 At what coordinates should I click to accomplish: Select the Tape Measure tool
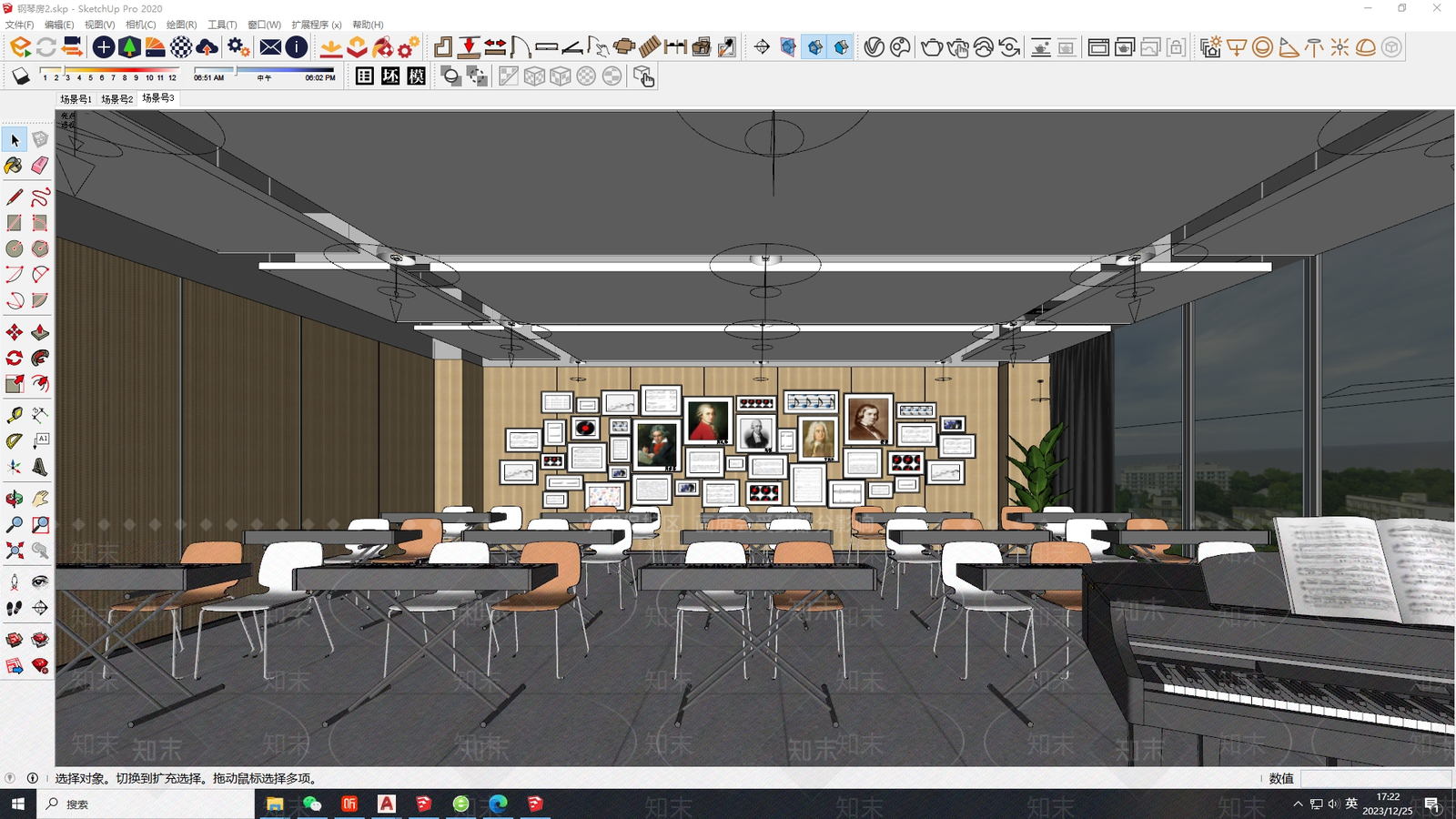[15, 415]
